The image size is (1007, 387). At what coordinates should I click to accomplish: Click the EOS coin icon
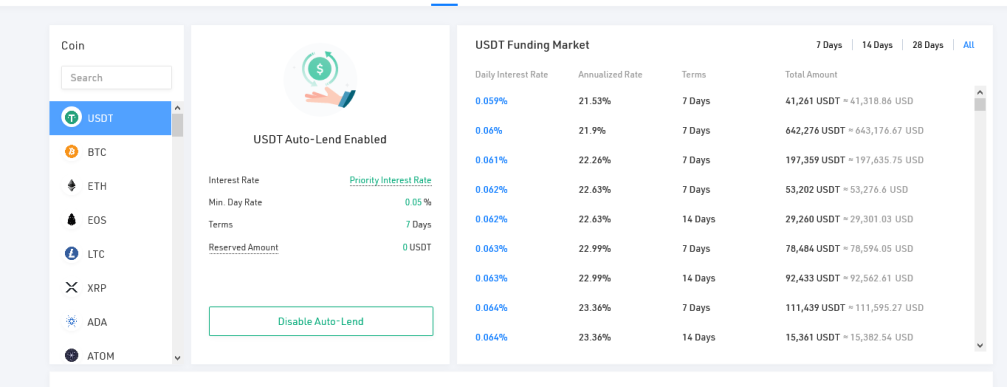[x=71, y=220]
